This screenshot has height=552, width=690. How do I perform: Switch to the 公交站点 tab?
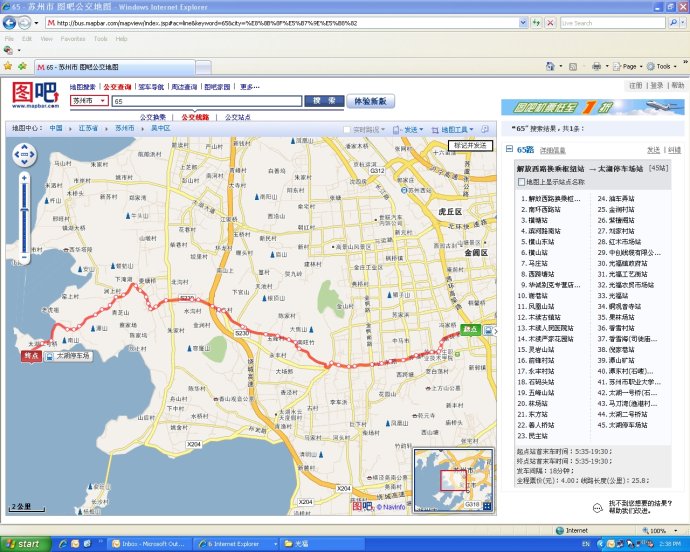click(237, 116)
